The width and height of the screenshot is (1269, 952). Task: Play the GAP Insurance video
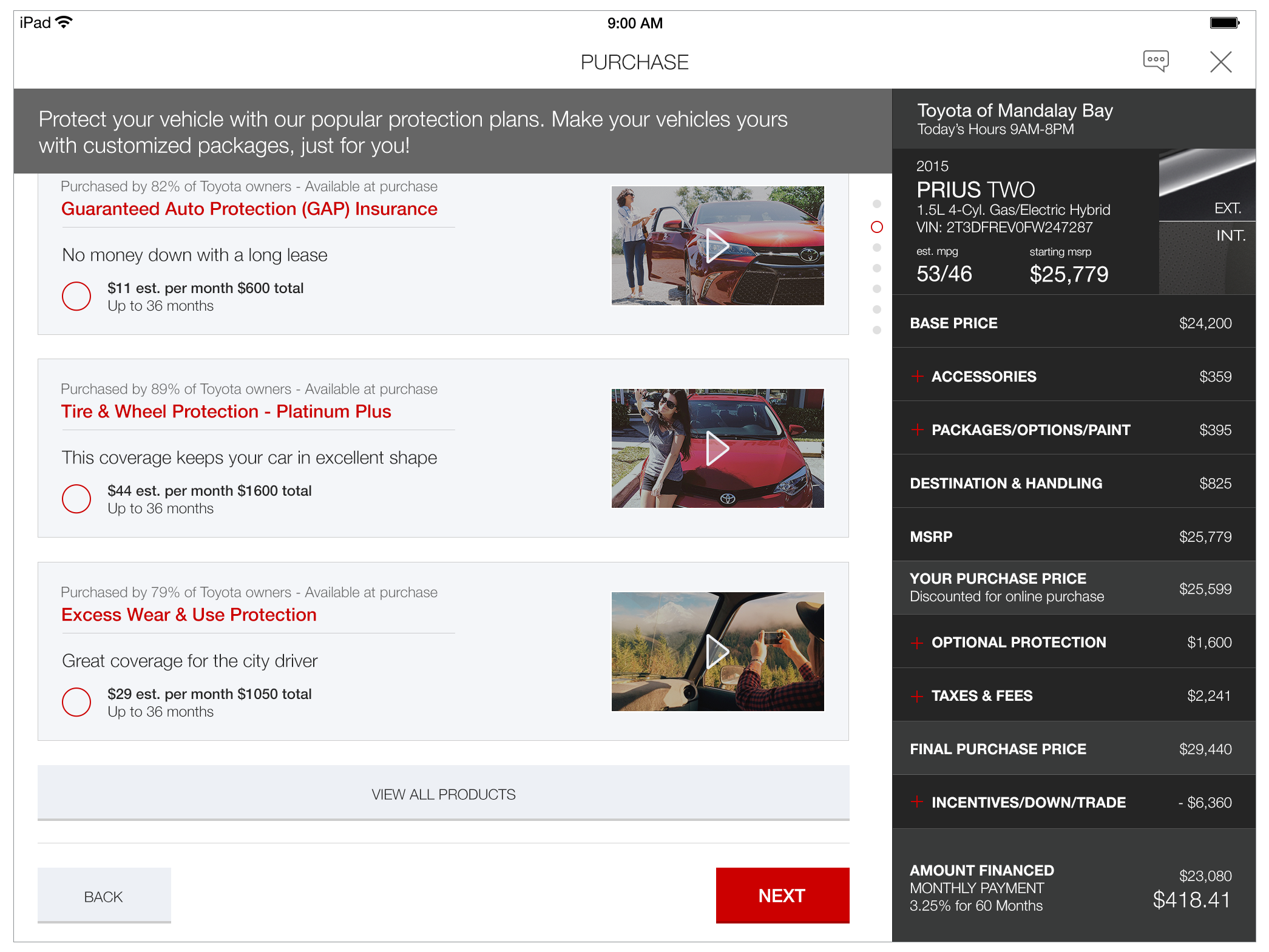pos(717,245)
